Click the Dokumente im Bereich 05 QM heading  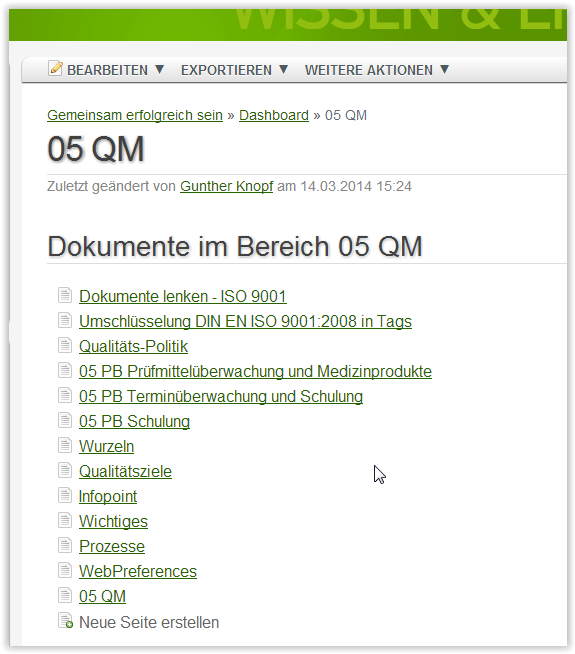[235, 247]
